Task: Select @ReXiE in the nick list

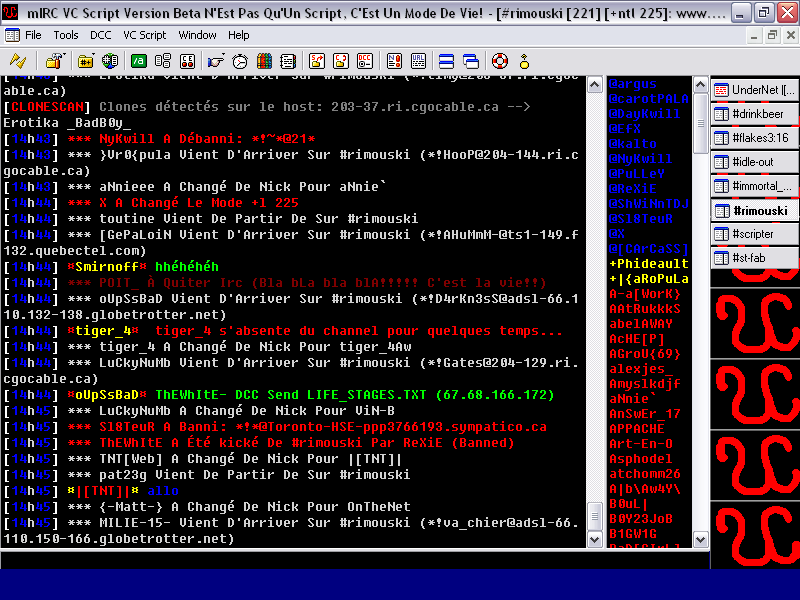Action: (x=633, y=188)
